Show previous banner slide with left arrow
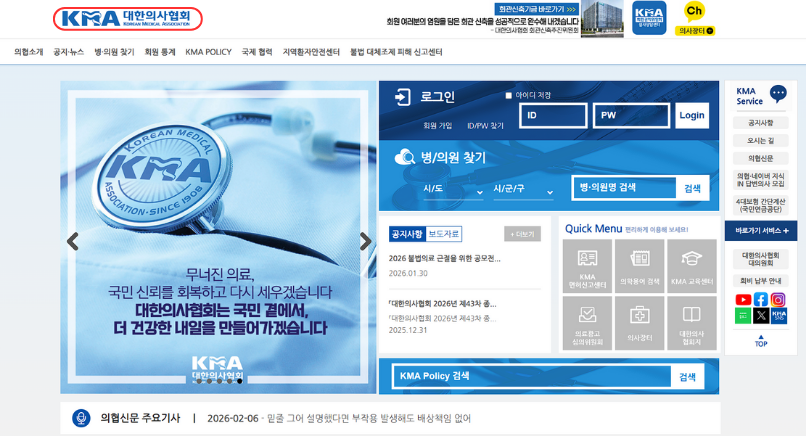Viewport: 806px width, 436px height. pyautogui.click(x=73, y=241)
